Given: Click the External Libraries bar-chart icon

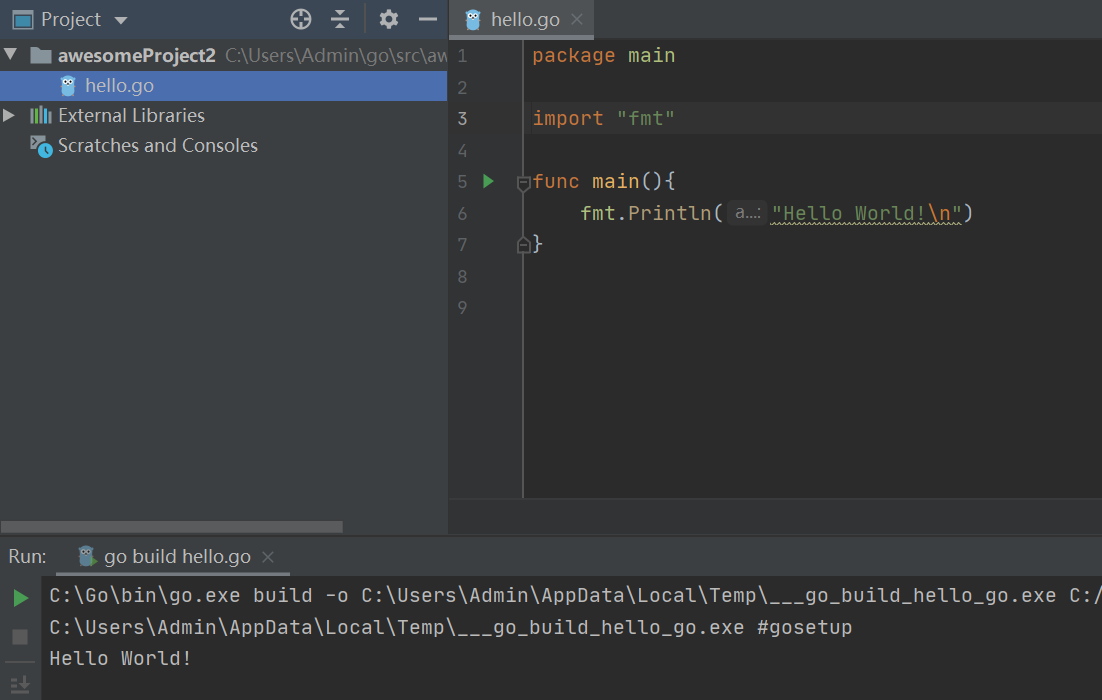Looking at the screenshot, I should point(41,115).
